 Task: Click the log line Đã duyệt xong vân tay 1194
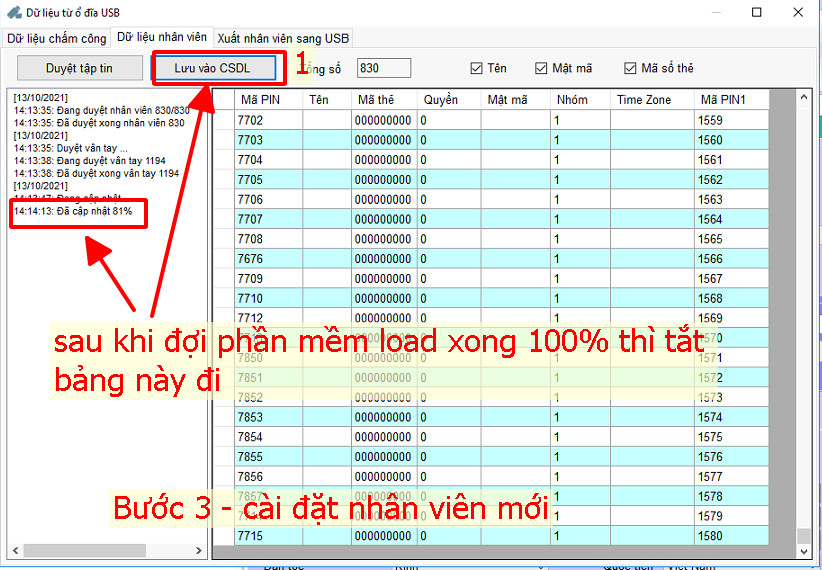click(96, 174)
